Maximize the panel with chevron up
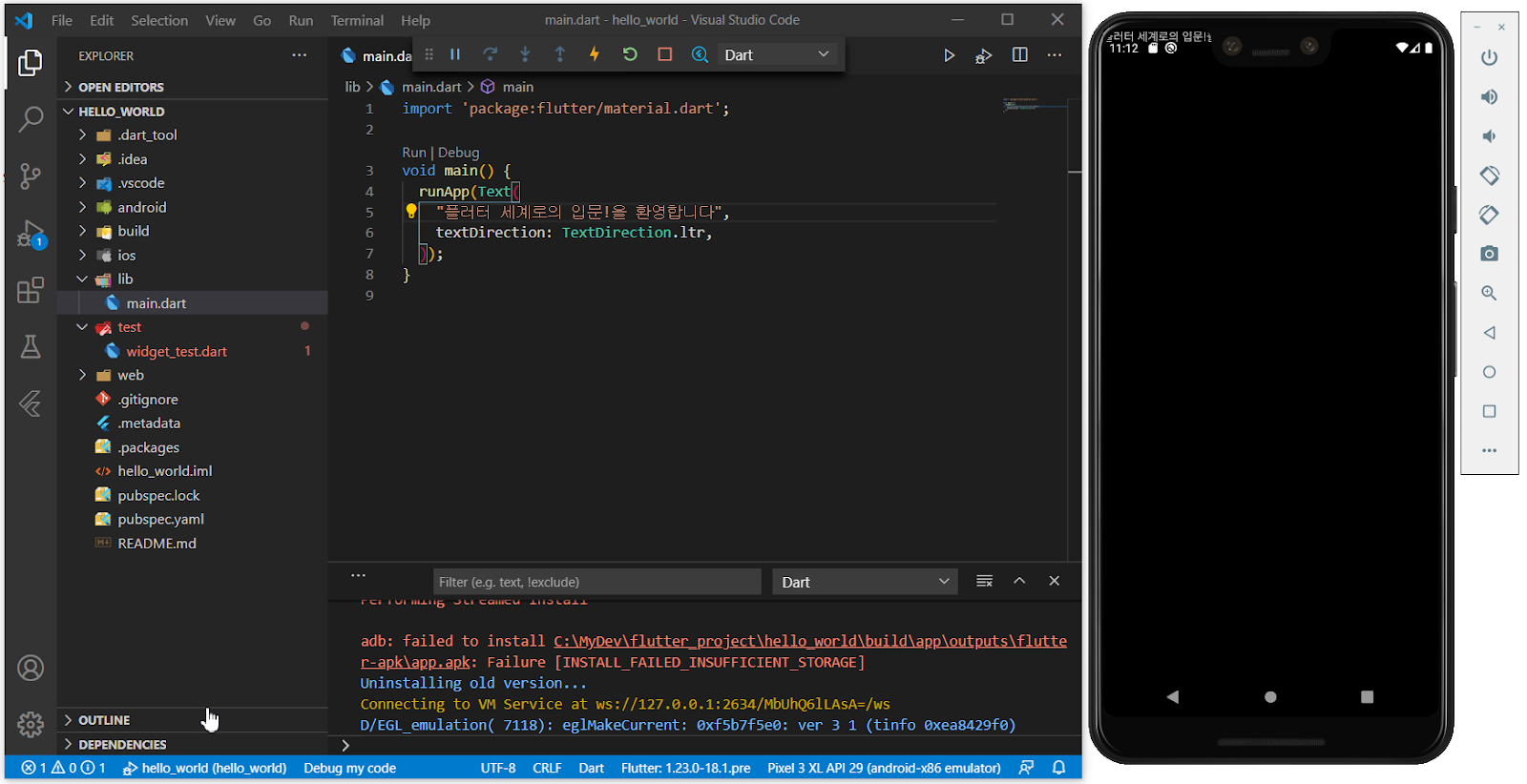This screenshot has height=784, width=1527. coord(1019,581)
